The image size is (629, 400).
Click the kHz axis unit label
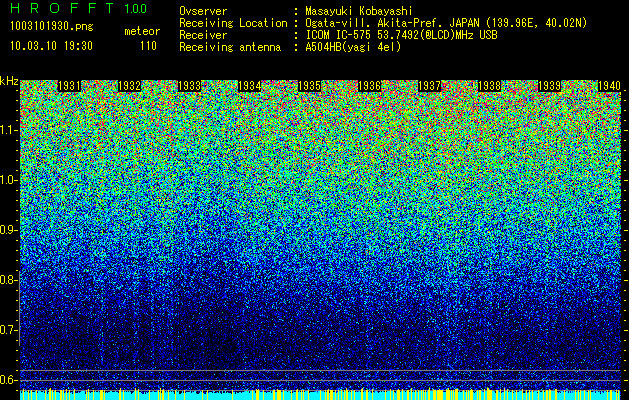coord(9,81)
